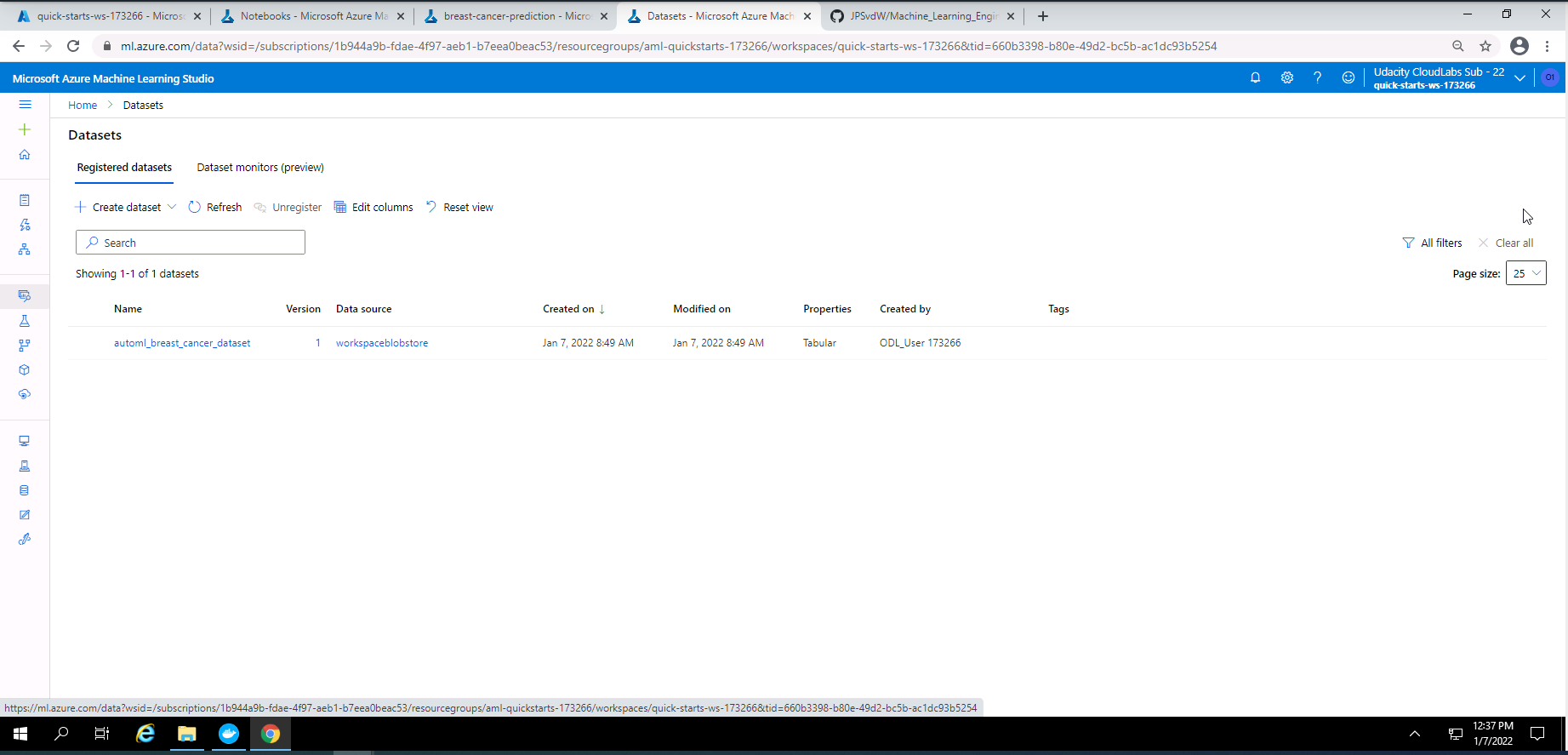Screen dimensions: 1568x755
Task: Open Windows Task View in taskbar
Action: [x=102, y=734]
